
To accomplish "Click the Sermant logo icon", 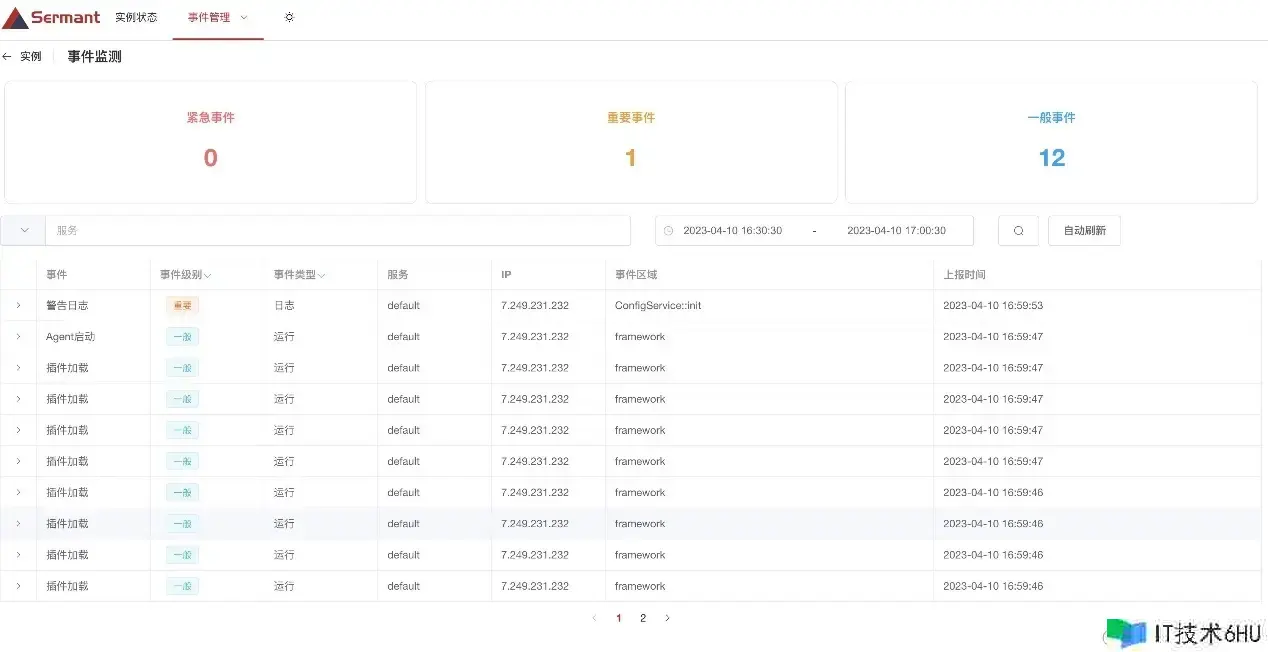I will point(16,17).
